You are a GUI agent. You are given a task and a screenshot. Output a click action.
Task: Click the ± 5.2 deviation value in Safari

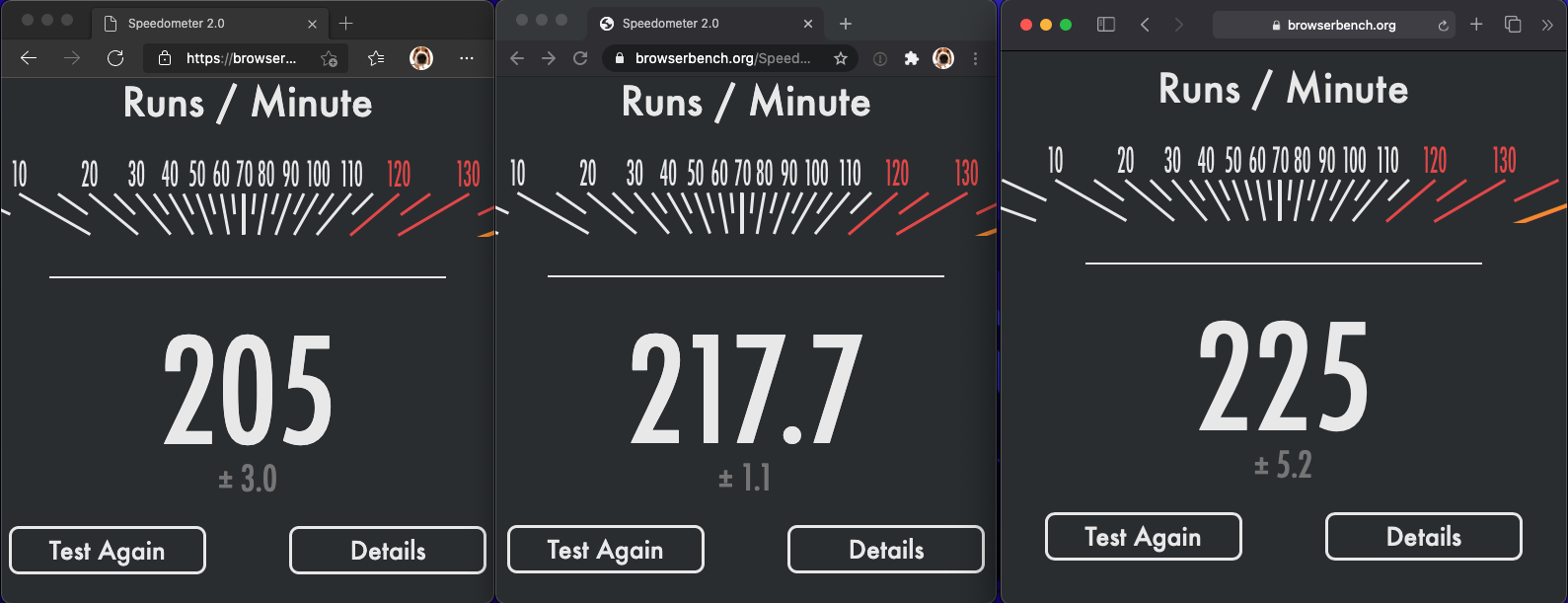coord(1283,465)
